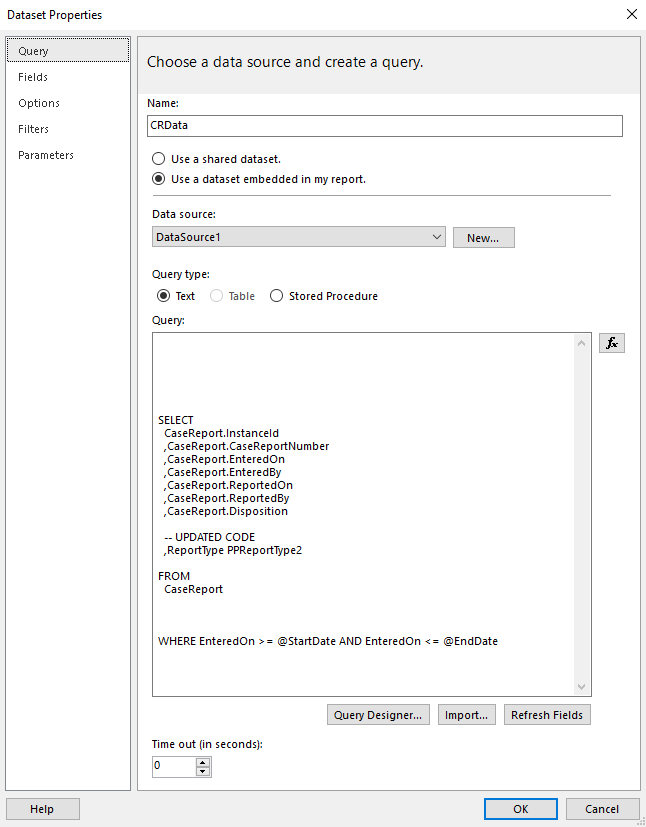Select 'Use a shared dataset' option

point(159,159)
